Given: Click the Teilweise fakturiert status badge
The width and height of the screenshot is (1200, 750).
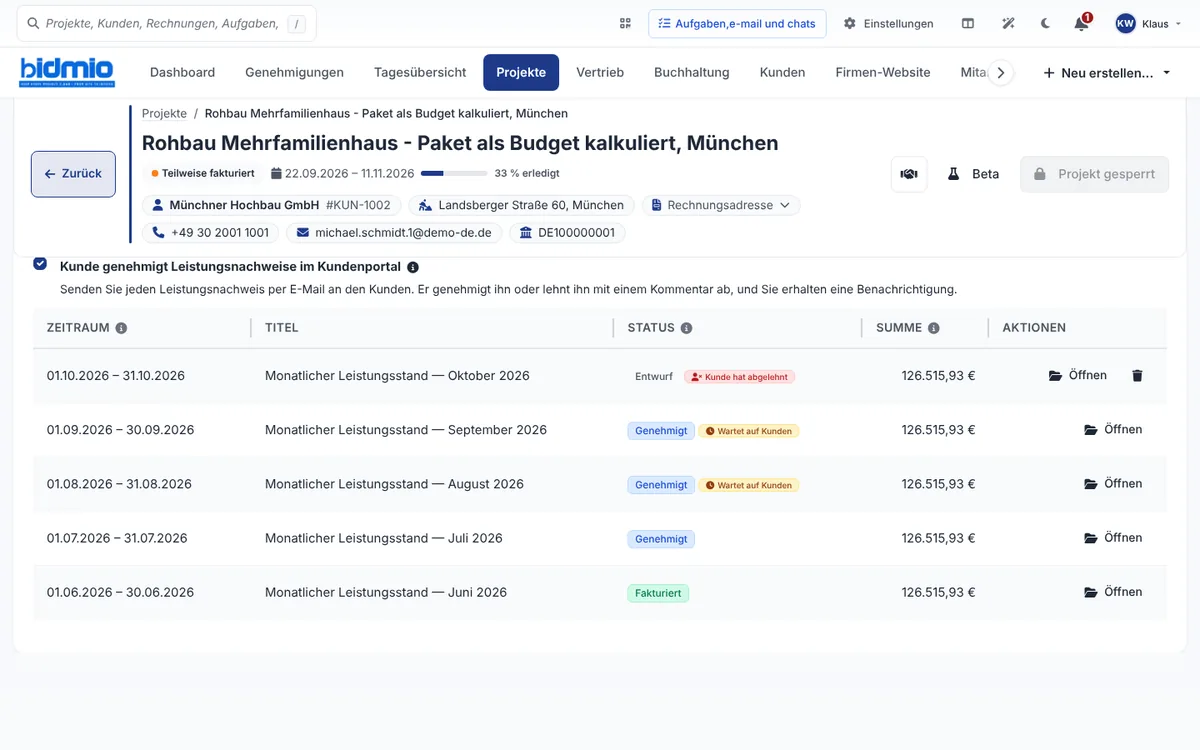Looking at the screenshot, I should coord(203,173).
